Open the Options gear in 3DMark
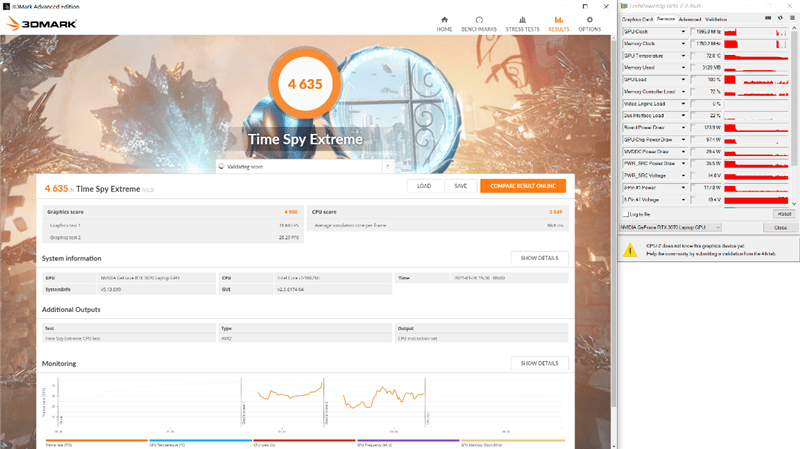 coord(589,24)
